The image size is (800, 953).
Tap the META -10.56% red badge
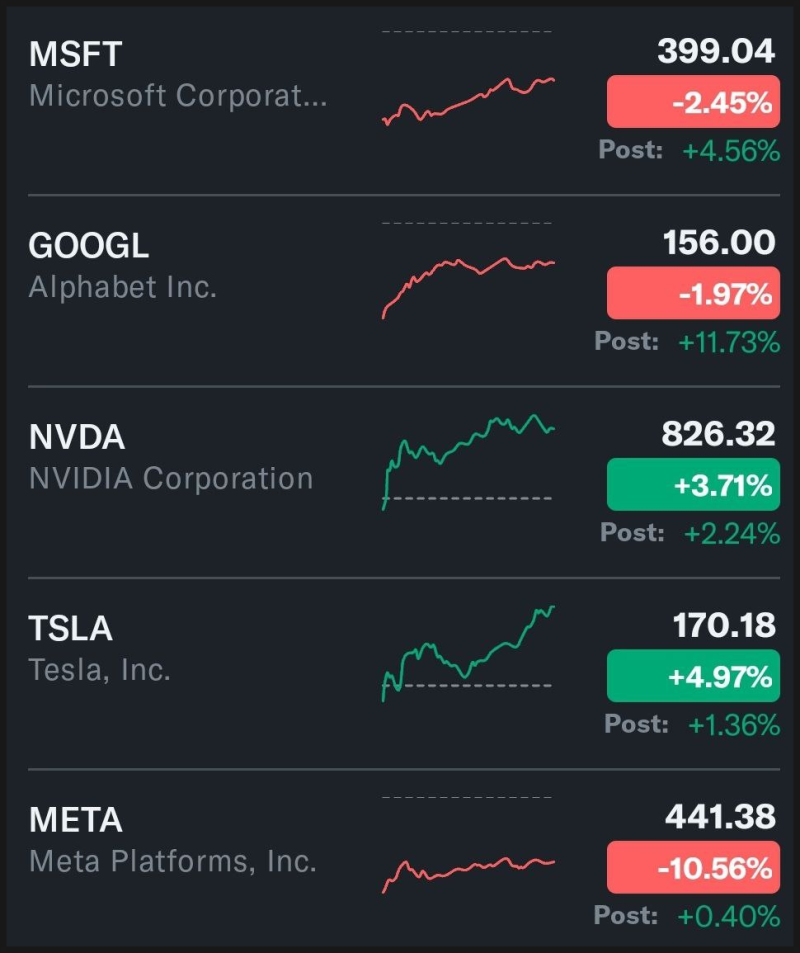[x=693, y=867]
